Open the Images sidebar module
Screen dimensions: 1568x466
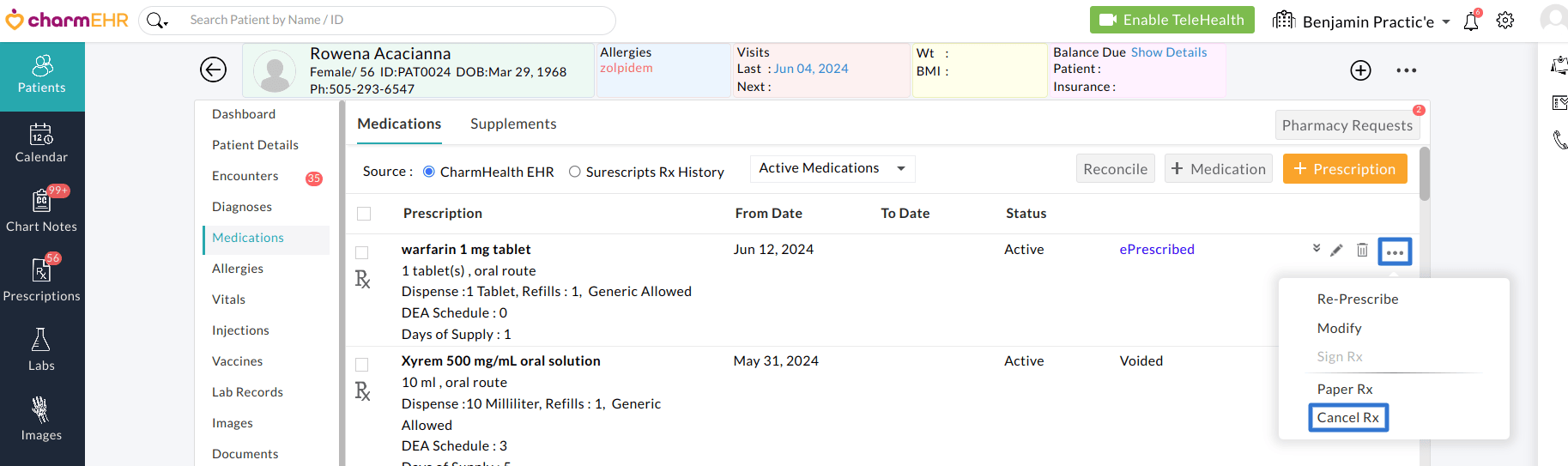pos(42,420)
